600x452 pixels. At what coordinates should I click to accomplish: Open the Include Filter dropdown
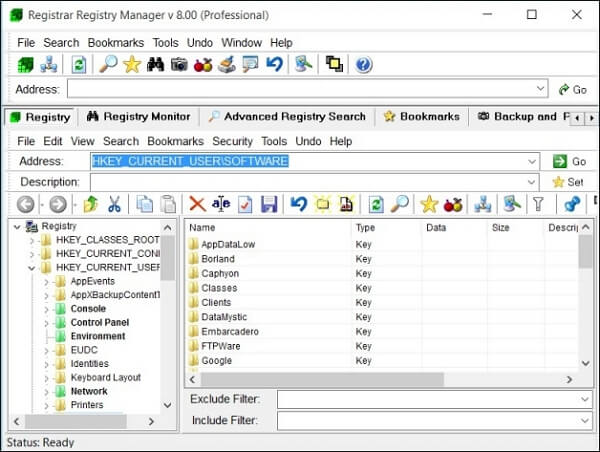coord(585,421)
